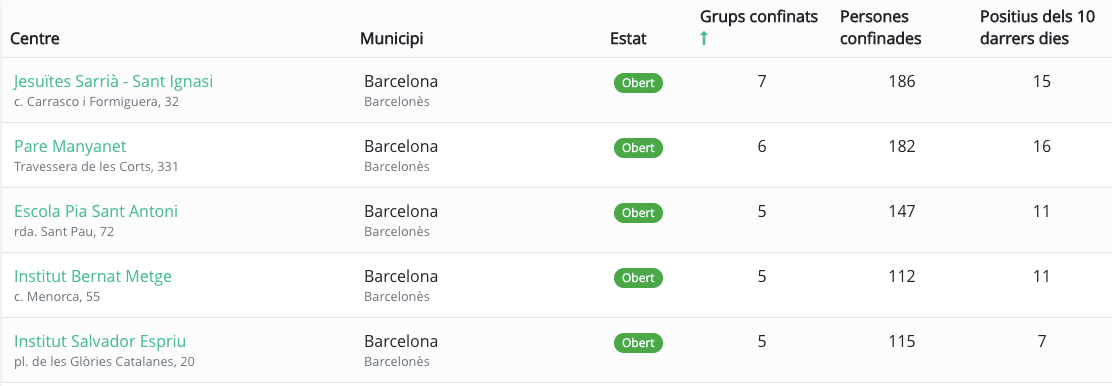Click the Obert badge for Institut Bernat Metge
This screenshot has height=386, width=1112.
(x=638, y=278)
